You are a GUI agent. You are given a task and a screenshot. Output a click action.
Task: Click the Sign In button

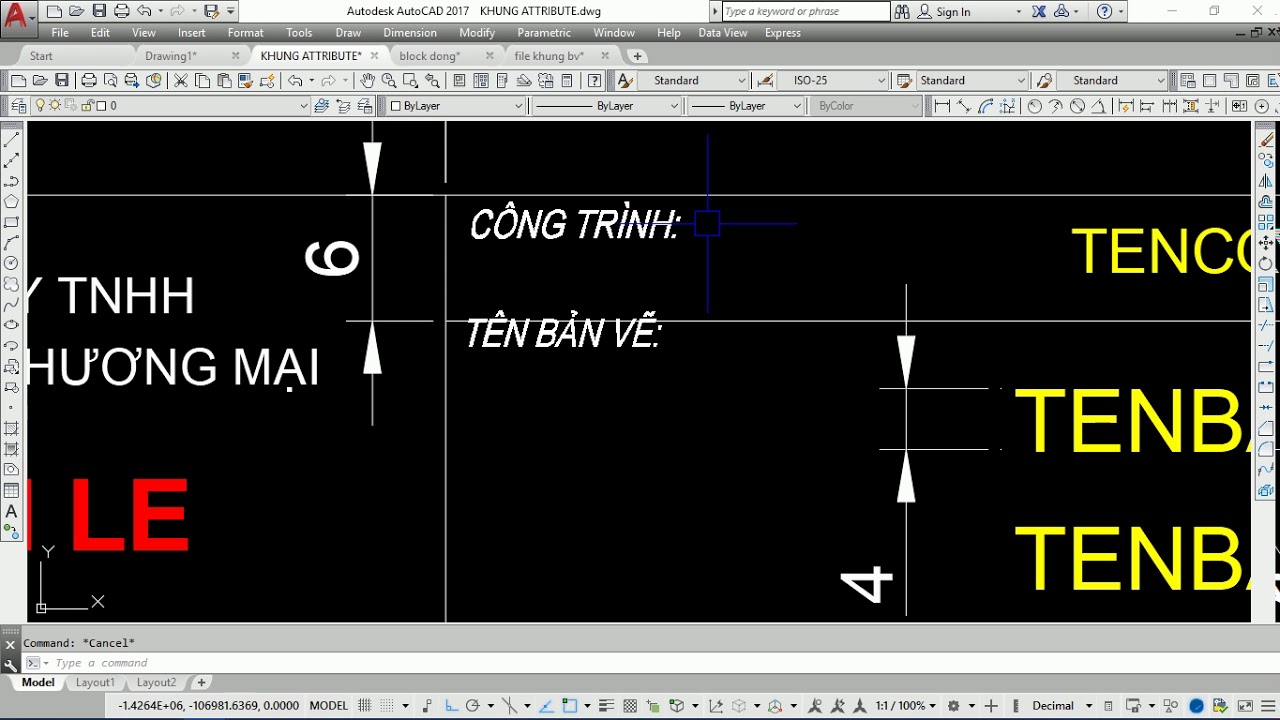point(953,11)
